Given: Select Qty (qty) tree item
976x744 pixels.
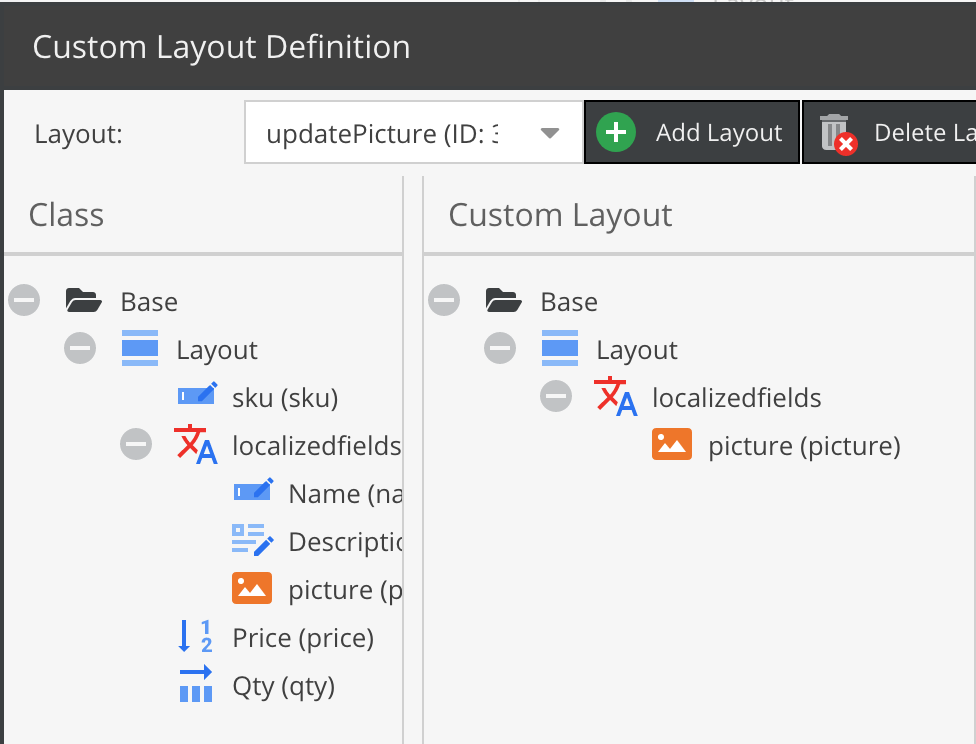Looking at the screenshot, I should 283,686.
